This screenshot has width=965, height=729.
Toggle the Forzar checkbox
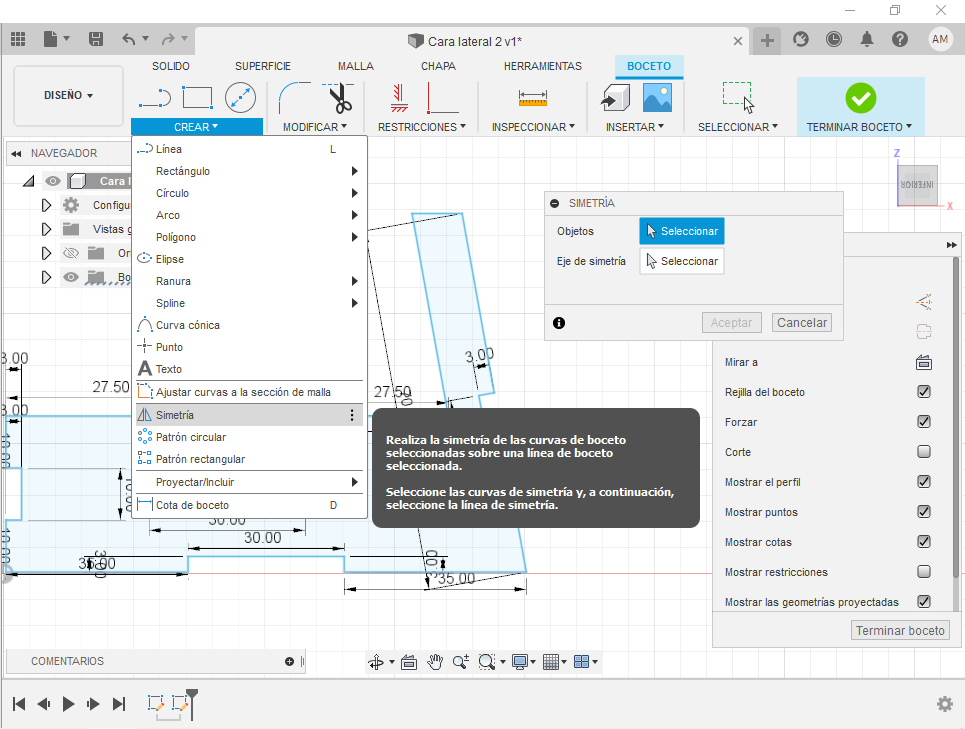point(924,422)
